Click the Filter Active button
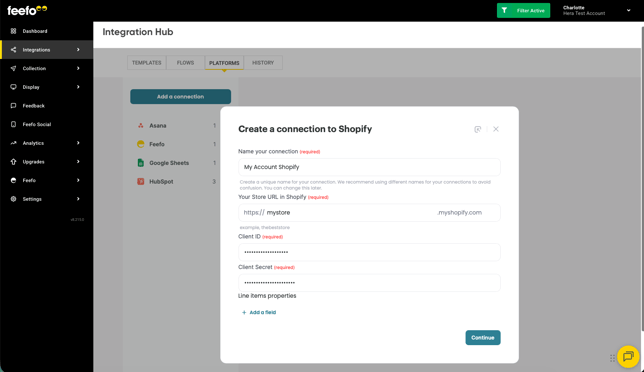The height and width of the screenshot is (372, 644). [x=523, y=11]
